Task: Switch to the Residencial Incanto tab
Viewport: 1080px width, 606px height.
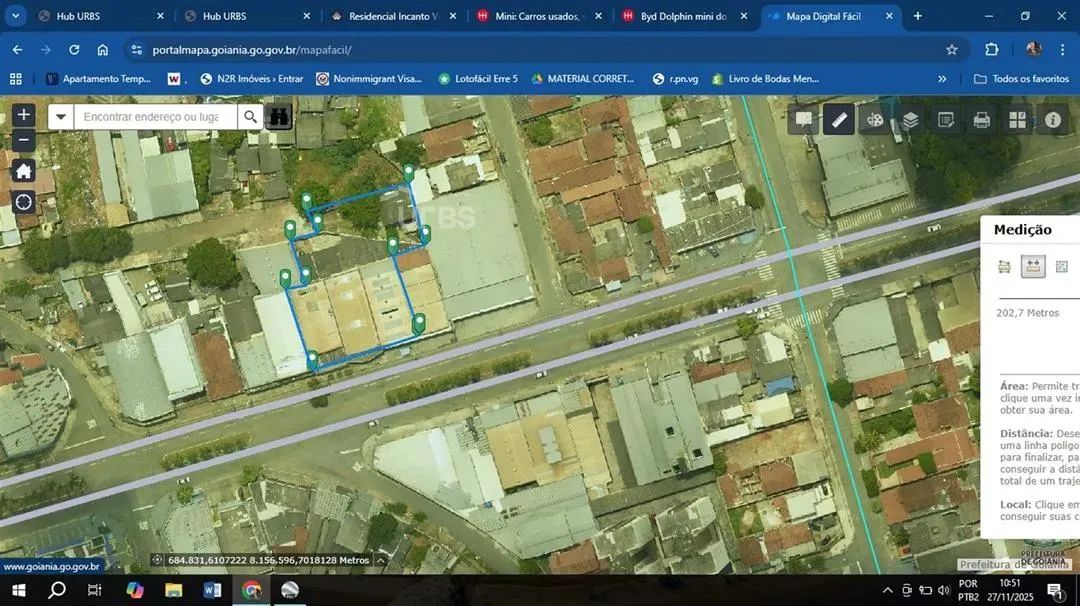Action: click(x=391, y=16)
